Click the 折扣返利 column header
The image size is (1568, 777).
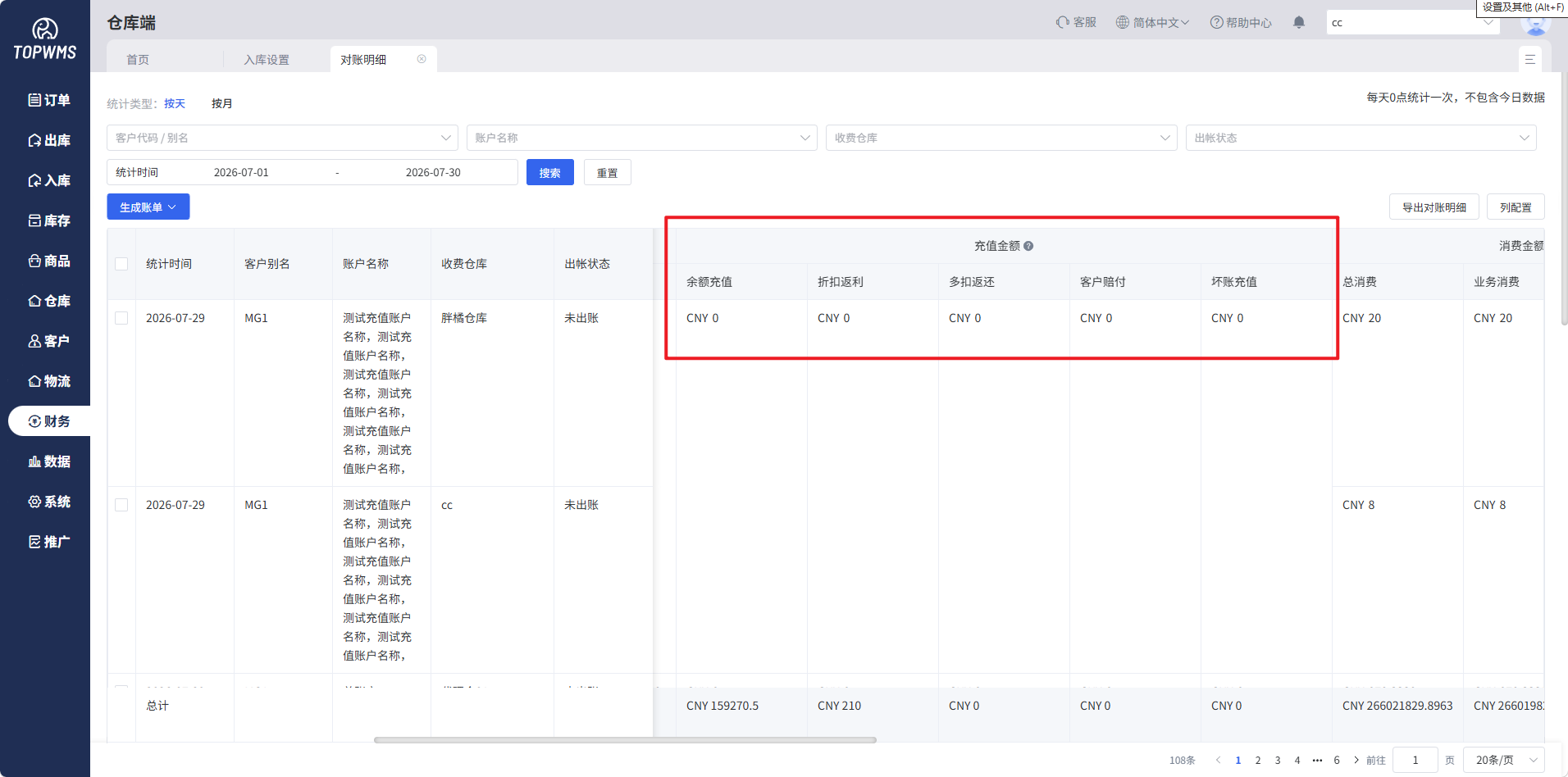point(841,282)
